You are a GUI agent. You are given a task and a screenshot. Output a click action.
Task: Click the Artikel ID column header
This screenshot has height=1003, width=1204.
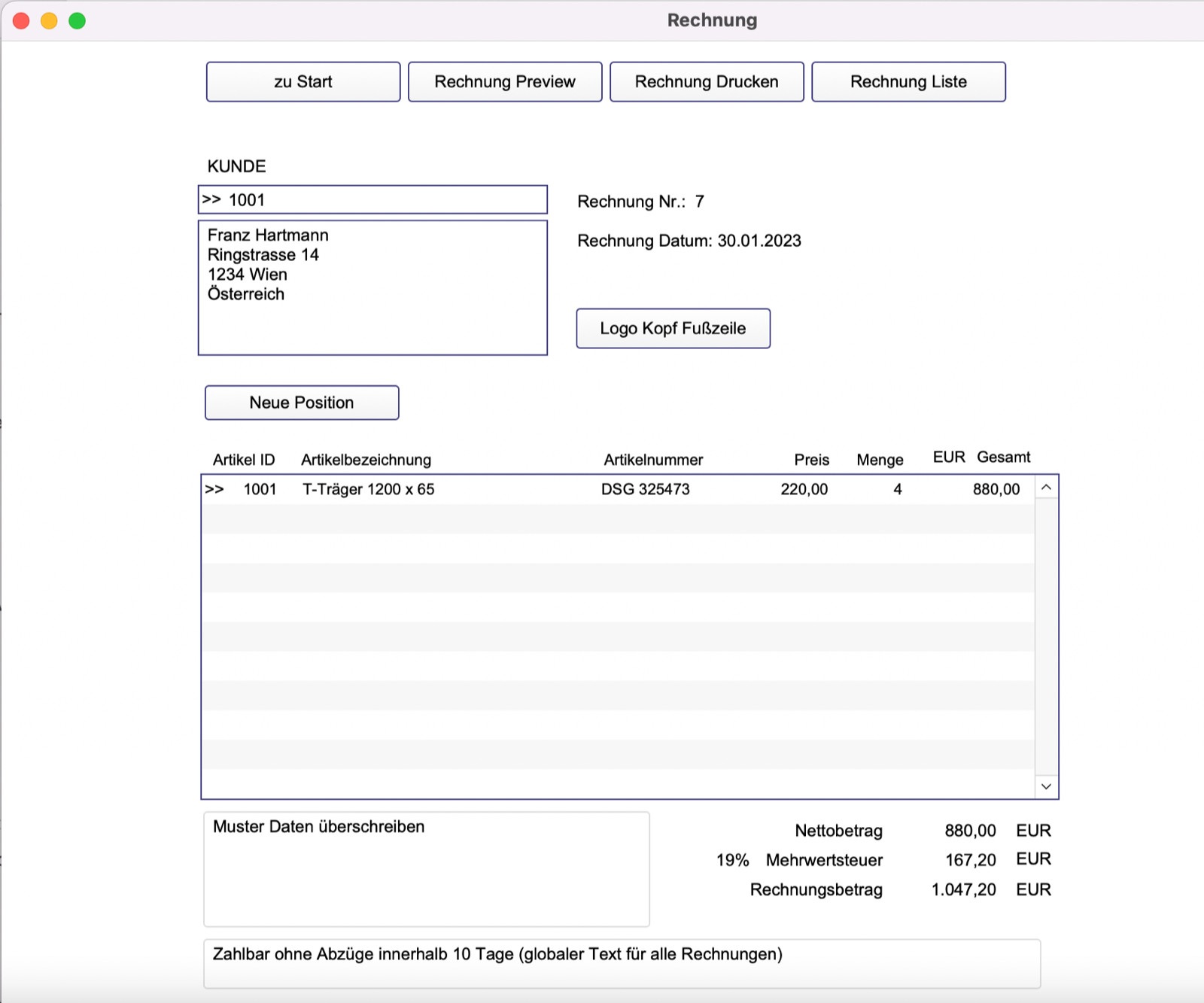(244, 460)
